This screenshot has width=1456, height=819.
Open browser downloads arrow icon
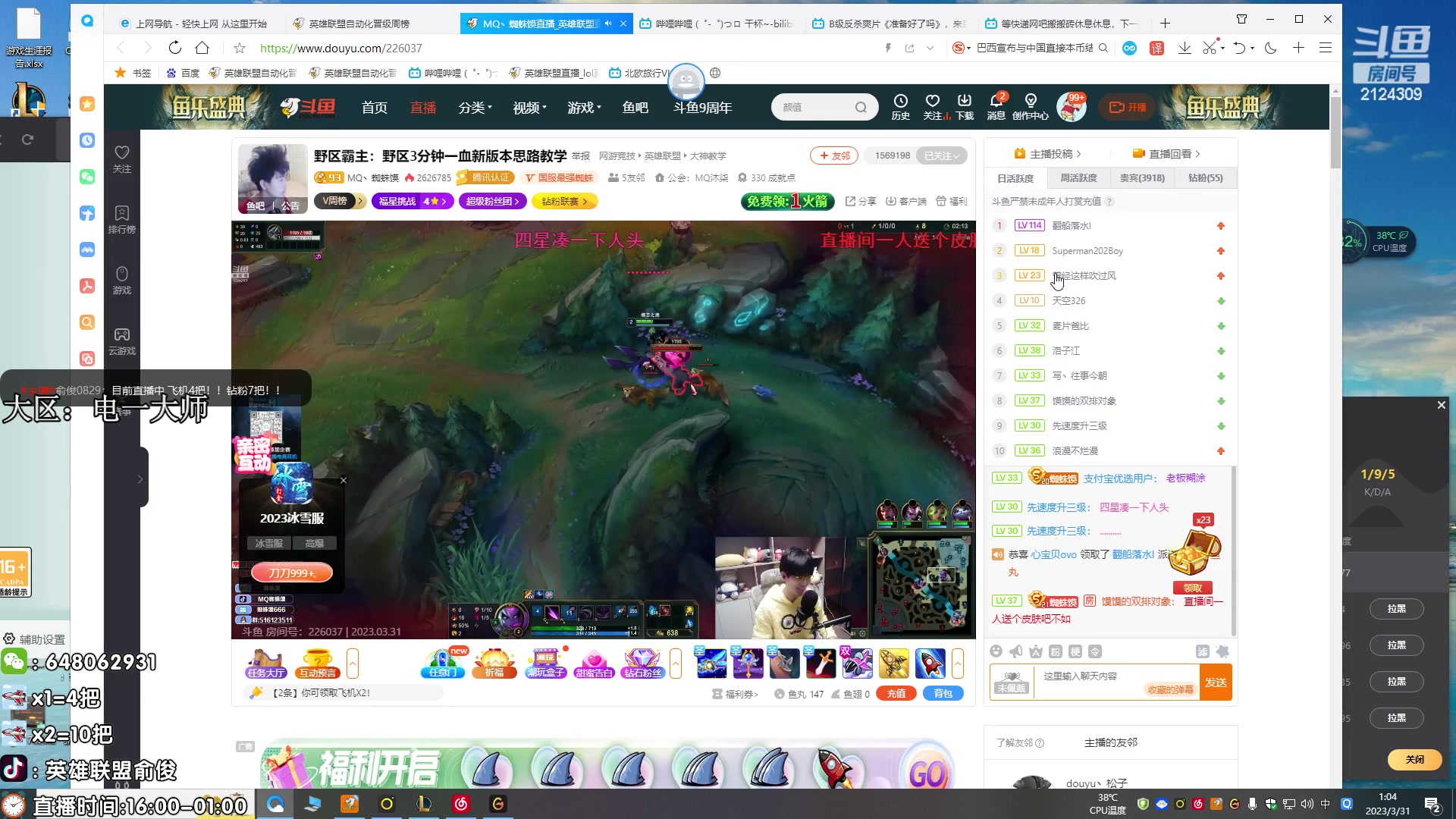[1185, 48]
